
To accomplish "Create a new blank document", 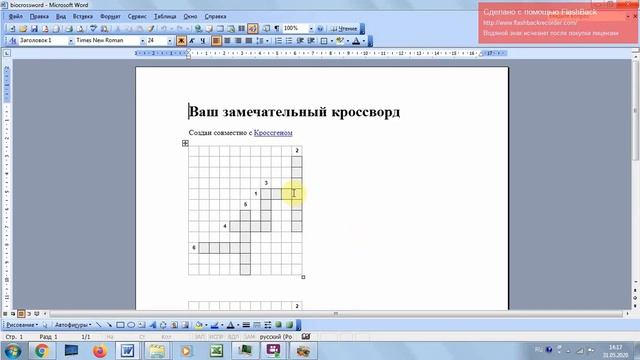I will pyautogui.click(x=12, y=29).
